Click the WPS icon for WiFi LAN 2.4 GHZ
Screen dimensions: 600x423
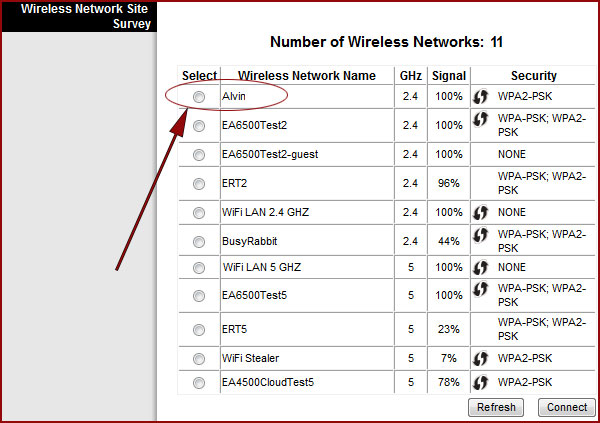(x=480, y=213)
